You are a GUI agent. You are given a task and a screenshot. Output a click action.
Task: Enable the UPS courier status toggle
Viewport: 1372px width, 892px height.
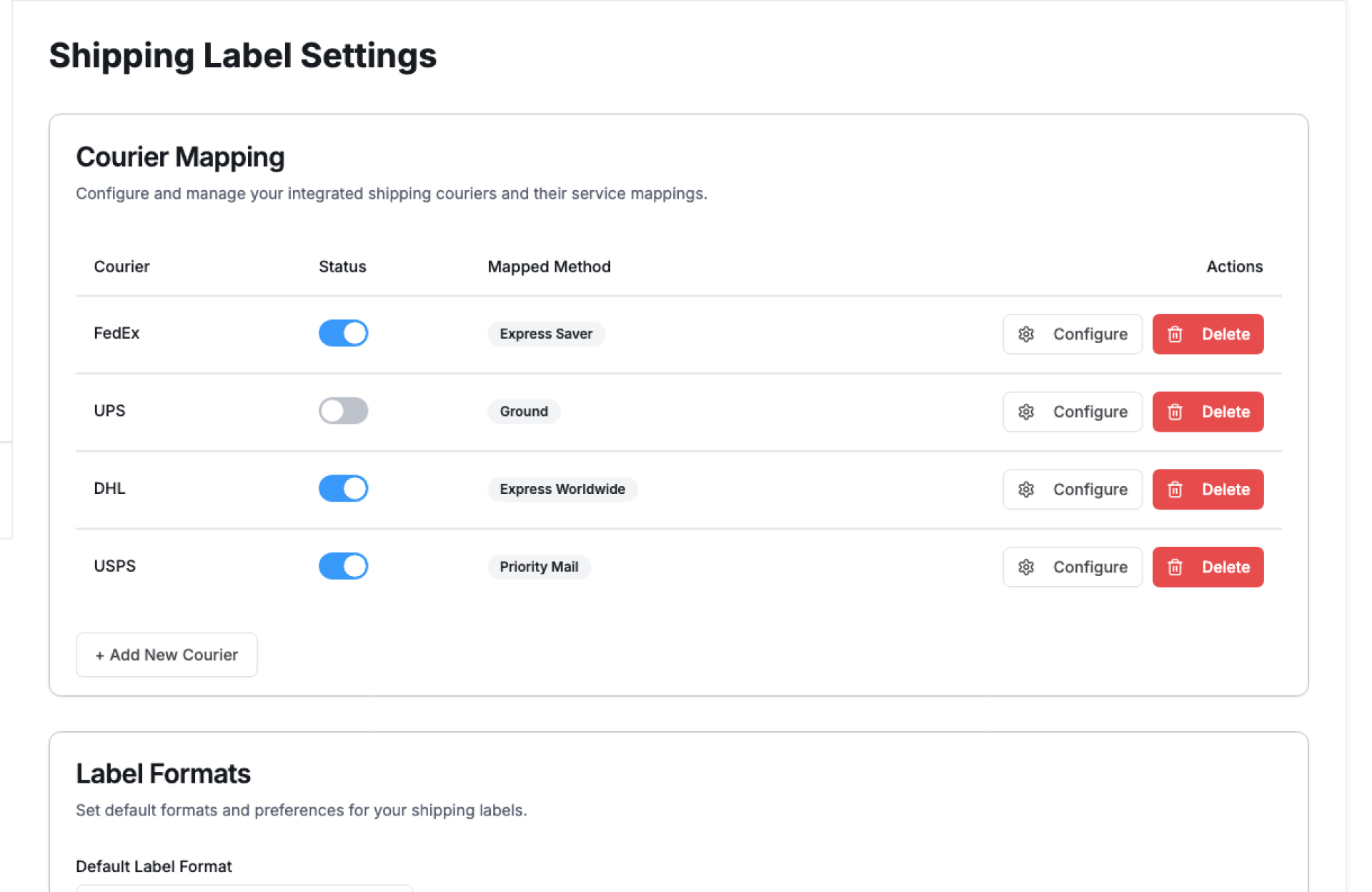click(x=343, y=411)
